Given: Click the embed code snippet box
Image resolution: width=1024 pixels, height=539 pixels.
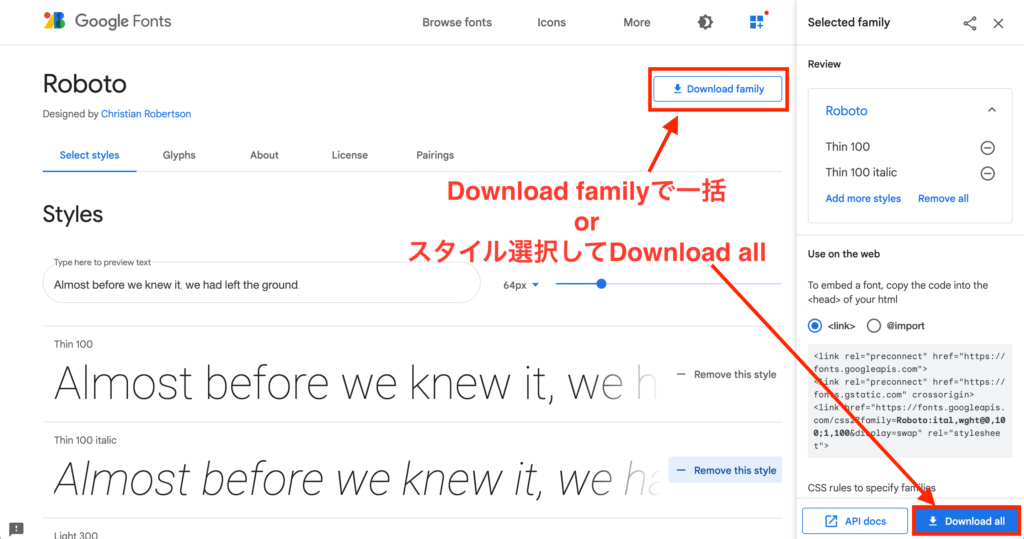Looking at the screenshot, I should pos(909,400).
